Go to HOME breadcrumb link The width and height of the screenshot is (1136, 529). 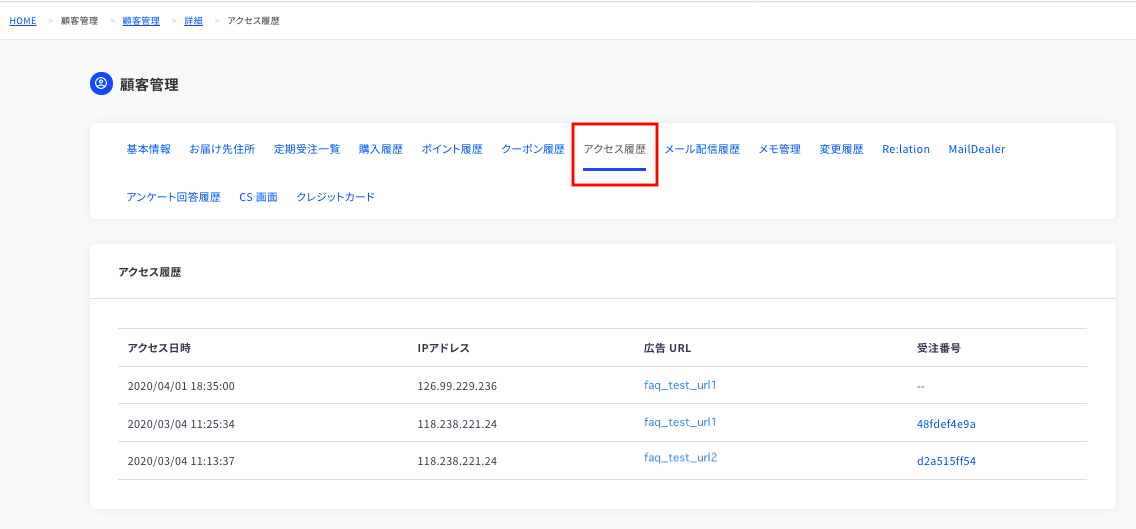(22, 21)
